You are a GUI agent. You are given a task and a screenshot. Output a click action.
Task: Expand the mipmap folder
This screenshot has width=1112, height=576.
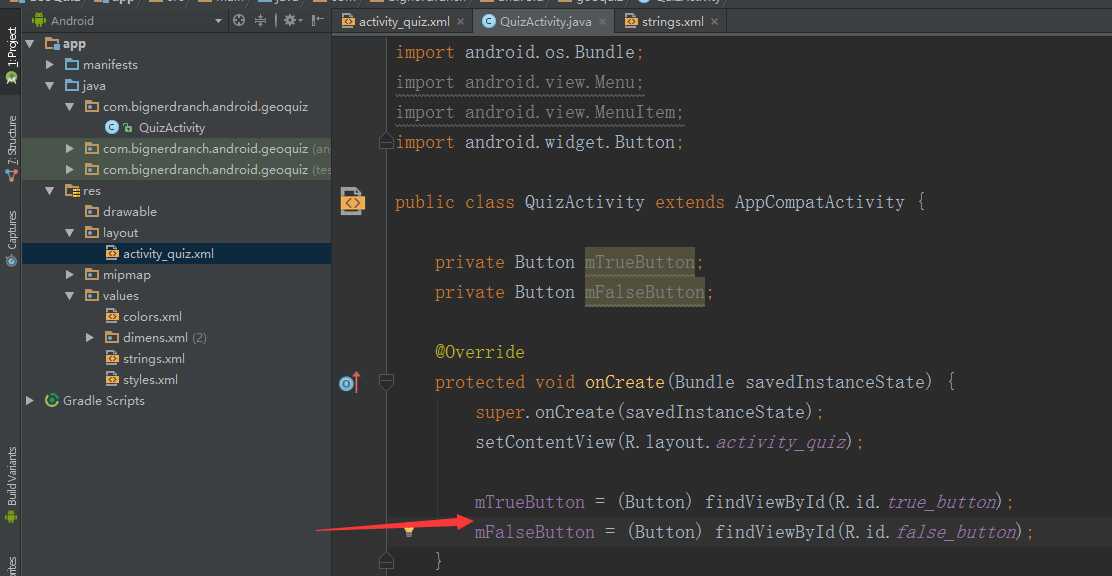[x=70, y=275]
